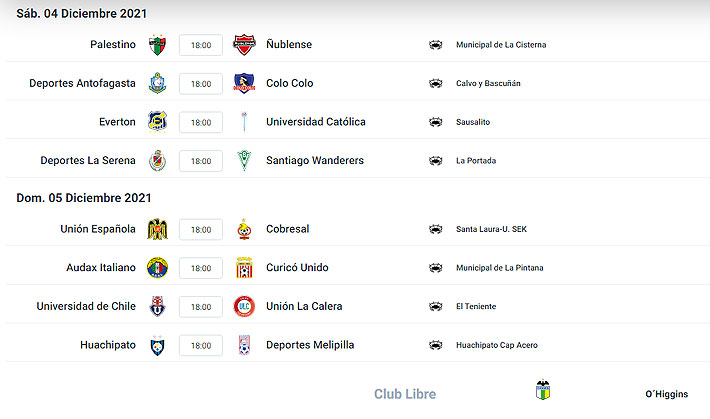Click the 18:00 time box for Palestino match
The image size is (710, 419).
pos(201,45)
